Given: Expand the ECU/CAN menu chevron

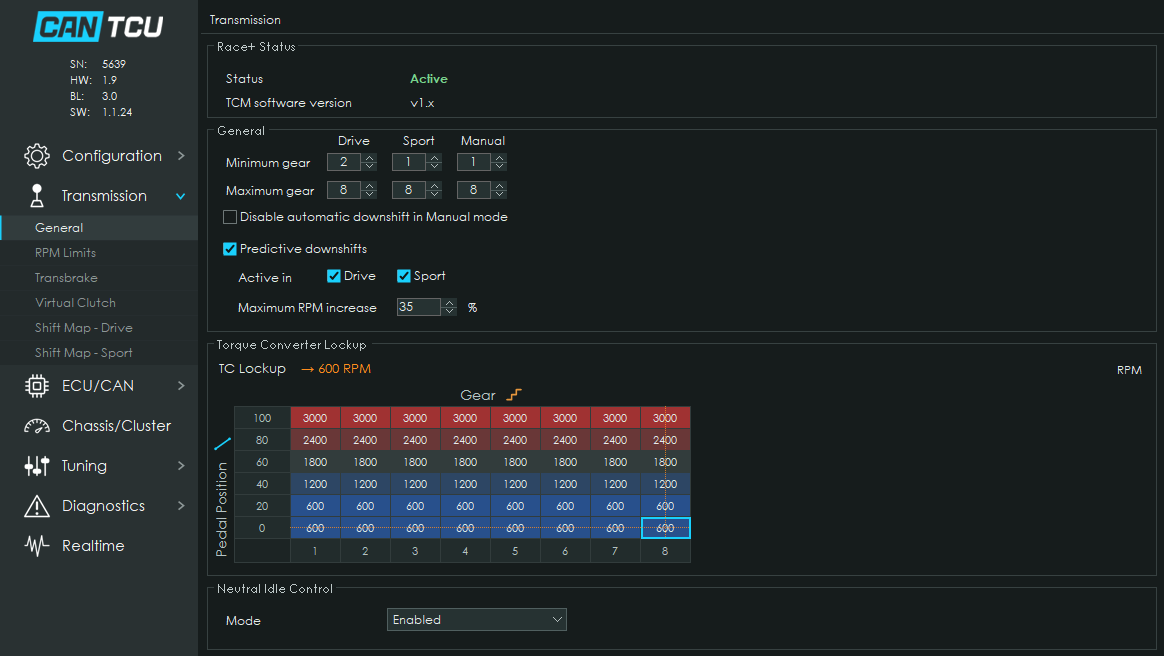Looking at the screenshot, I should click(181, 386).
